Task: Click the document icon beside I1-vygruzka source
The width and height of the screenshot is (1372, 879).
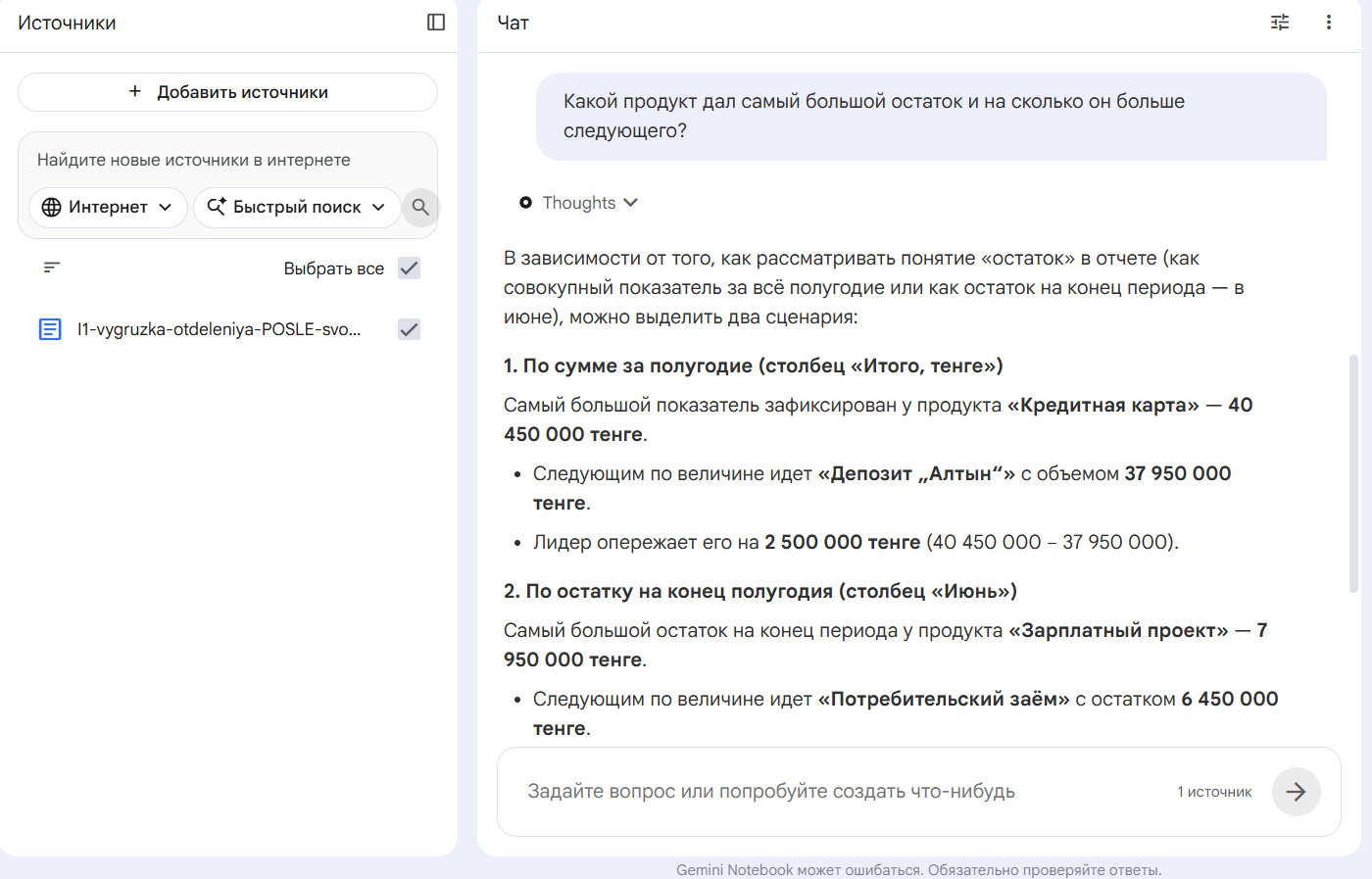Action: (x=50, y=329)
